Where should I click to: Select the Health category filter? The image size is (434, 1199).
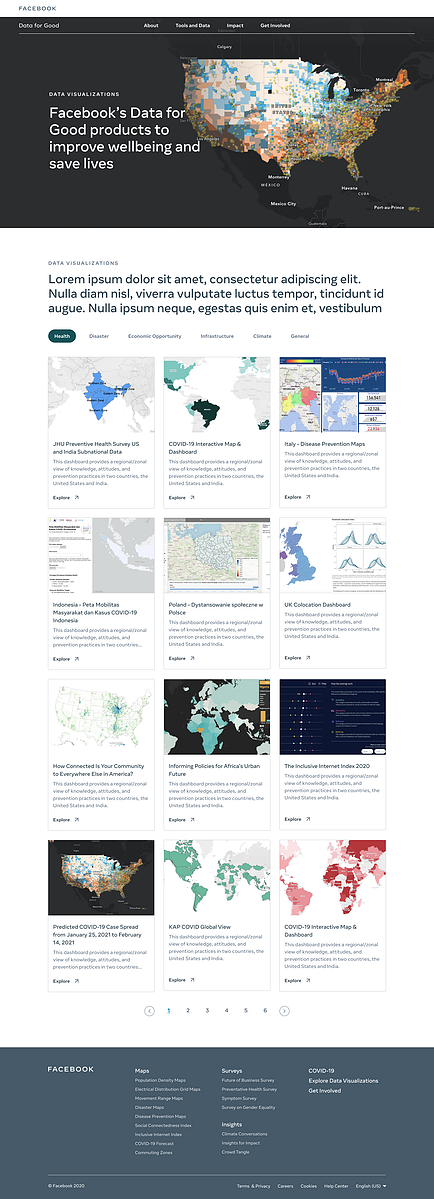pos(62,336)
